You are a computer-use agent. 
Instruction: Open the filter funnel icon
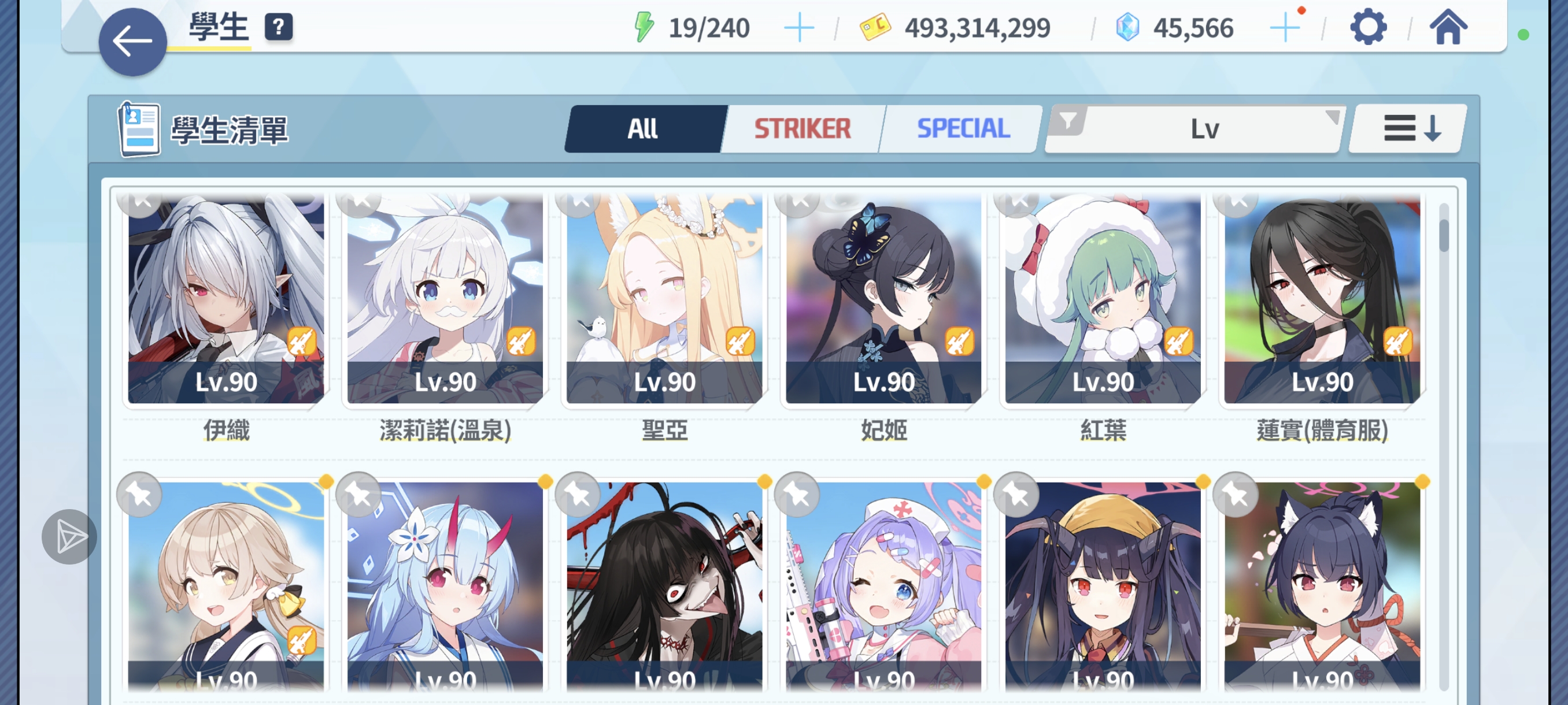[1068, 121]
